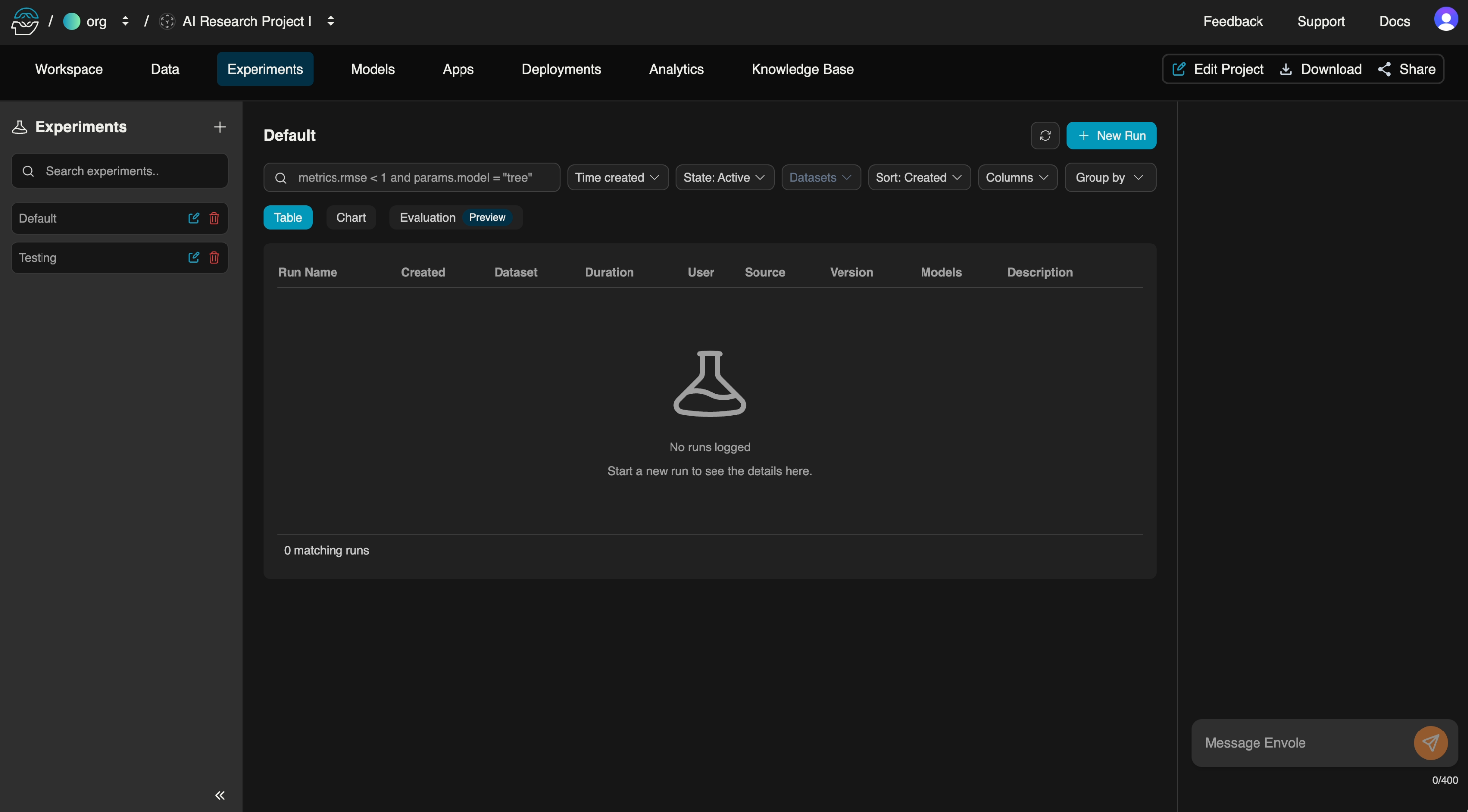
Task: Click the New Run button
Action: click(x=1111, y=136)
